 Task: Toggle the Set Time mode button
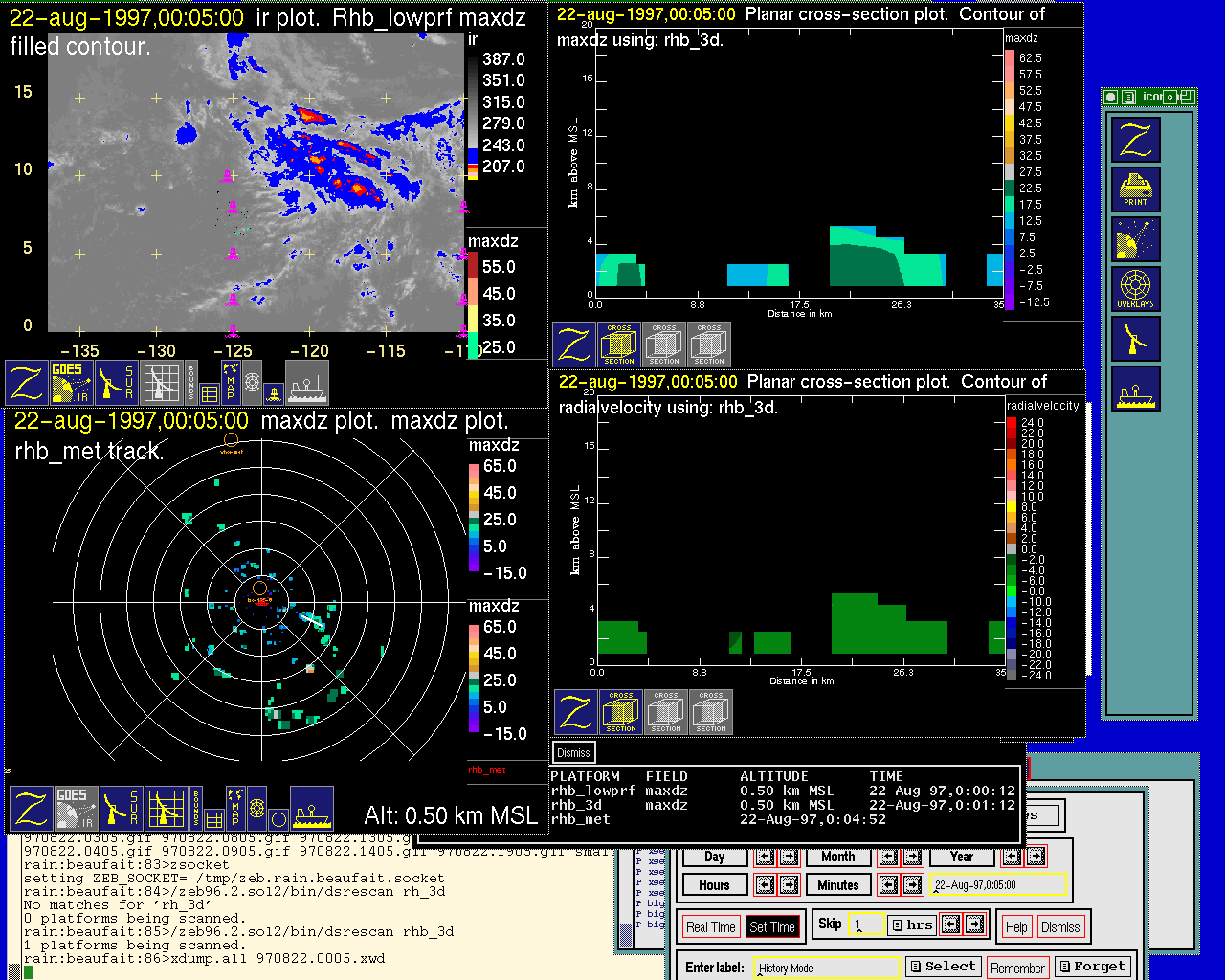click(x=771, y=926)
